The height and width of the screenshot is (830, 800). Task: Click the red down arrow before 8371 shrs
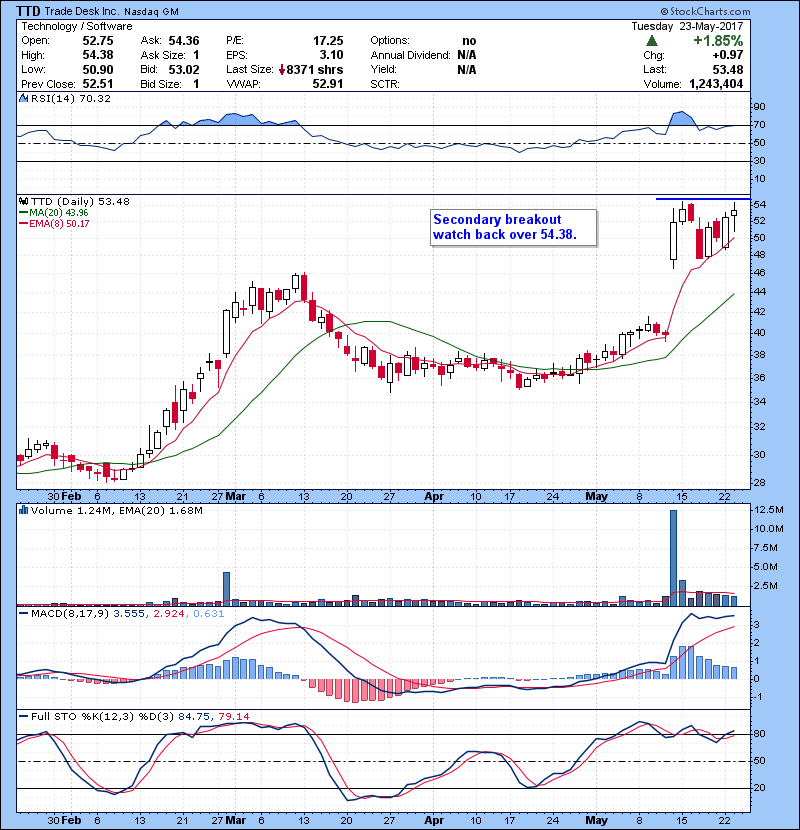282,69
